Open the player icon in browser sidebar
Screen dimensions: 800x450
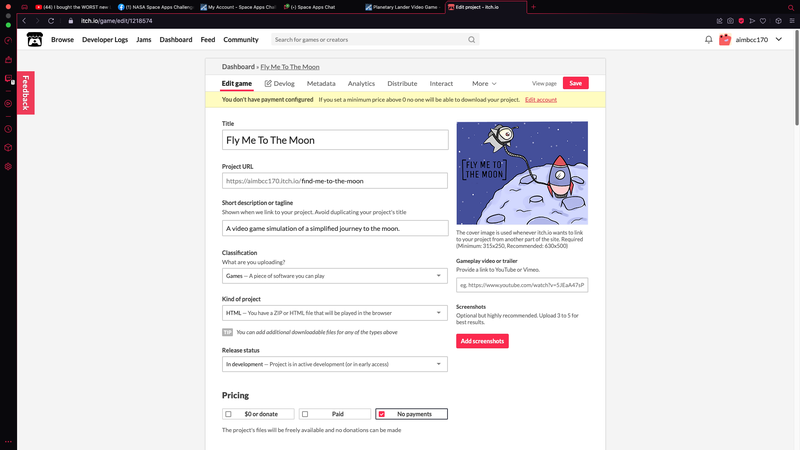[8, 104]
